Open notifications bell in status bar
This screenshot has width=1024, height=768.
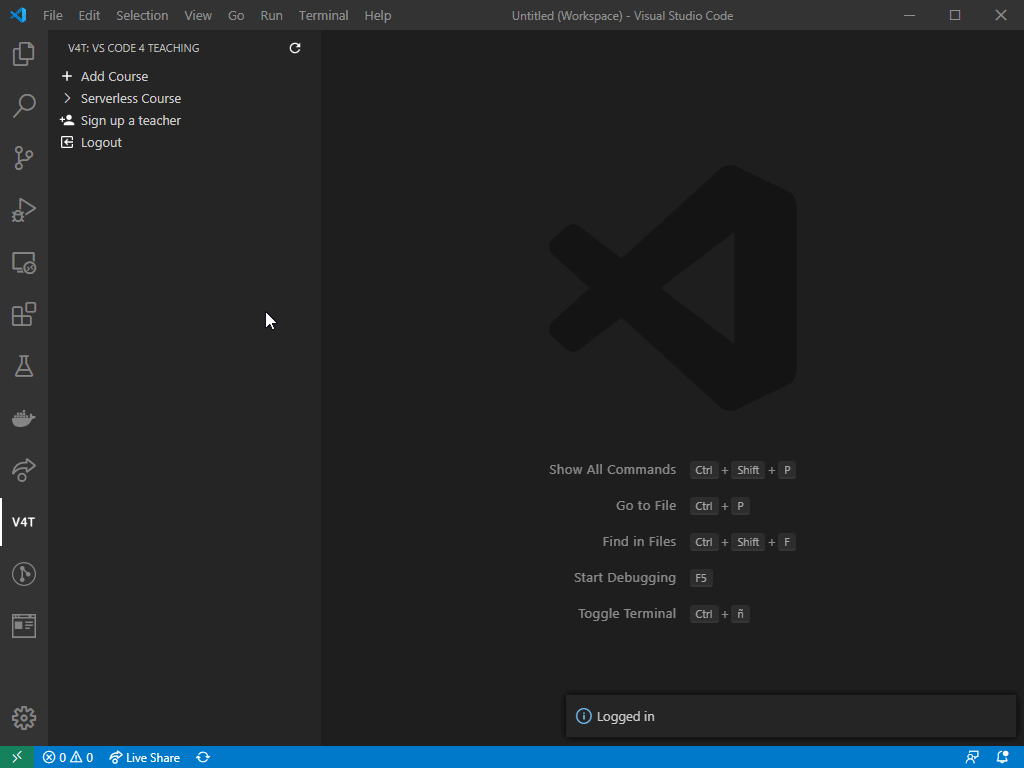pos(1002,758)
